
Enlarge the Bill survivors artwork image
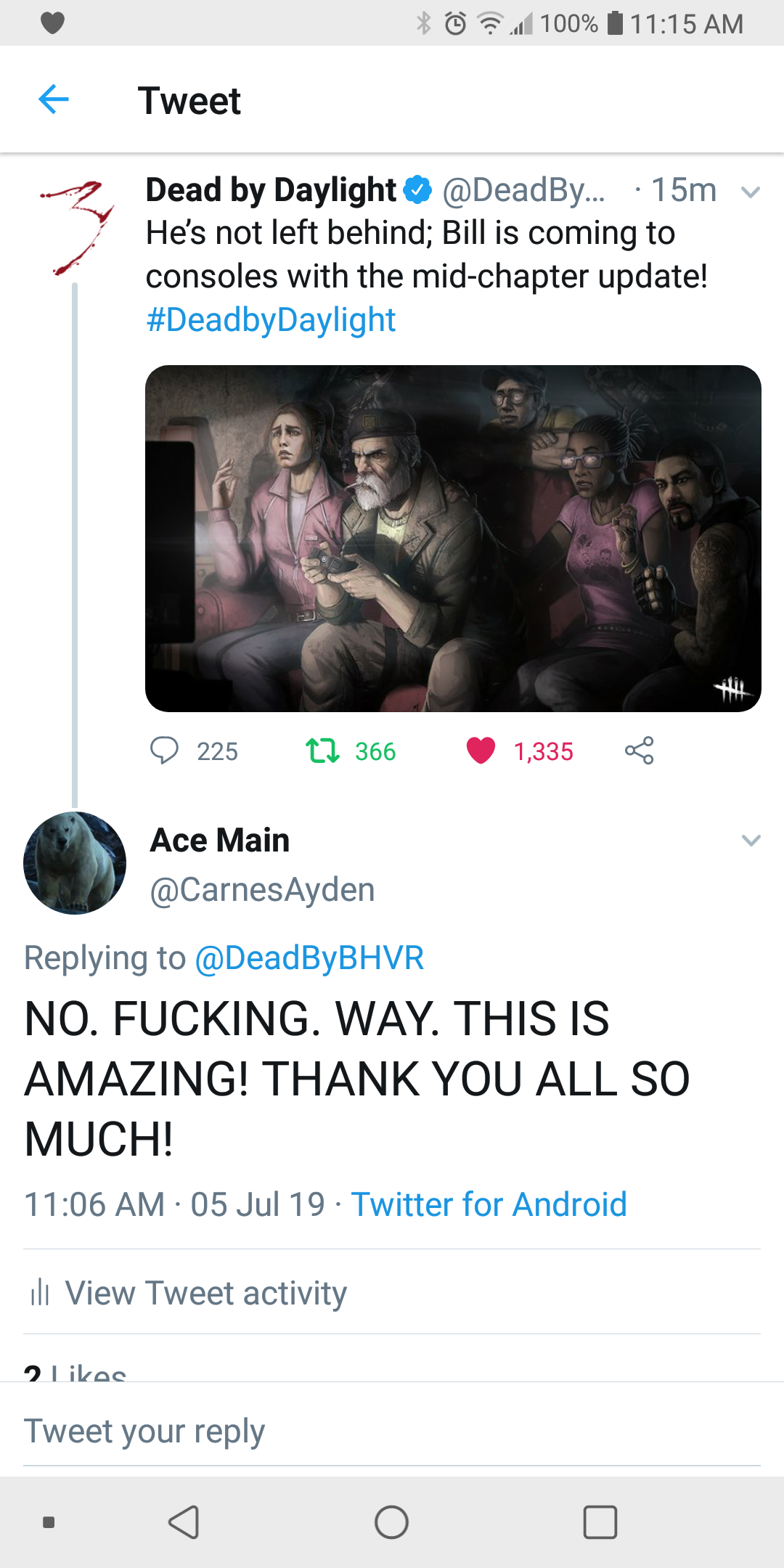[453, 539]
